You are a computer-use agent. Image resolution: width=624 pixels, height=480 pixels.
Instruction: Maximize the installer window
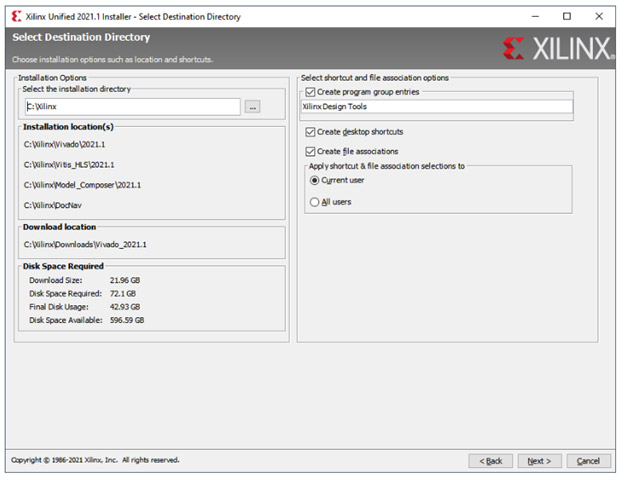pyautogui.click(x=567, y=16)
